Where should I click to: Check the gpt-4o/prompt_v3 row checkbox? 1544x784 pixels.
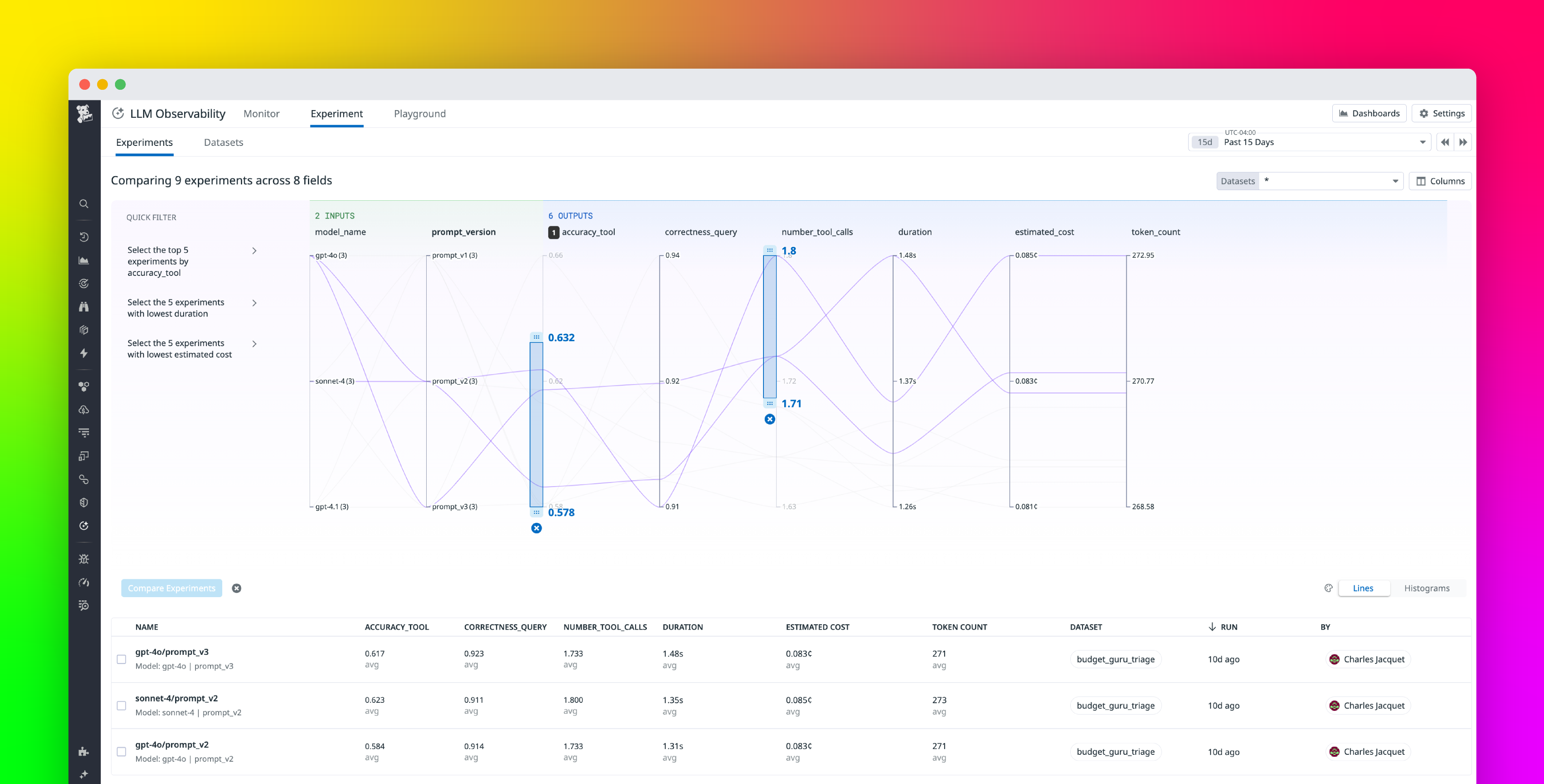coord(121,659)
